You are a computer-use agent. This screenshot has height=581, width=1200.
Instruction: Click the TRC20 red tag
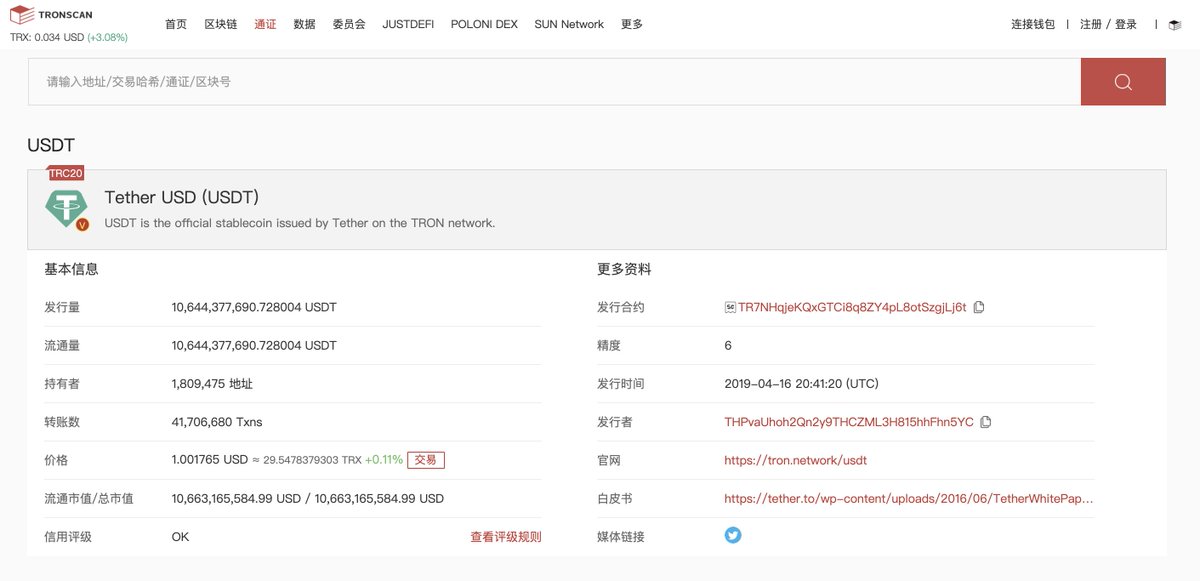tap(65, 173)
